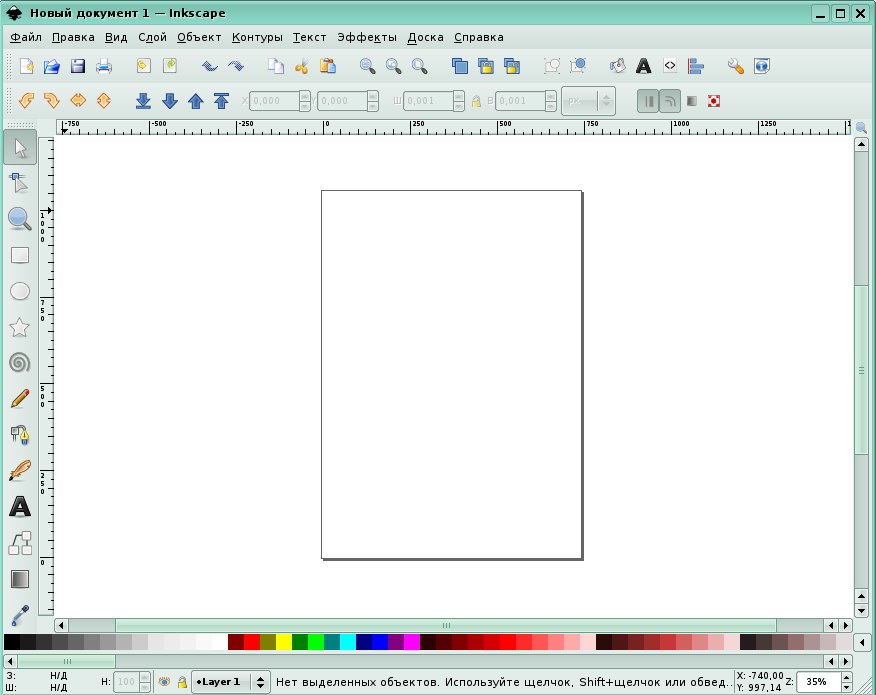
Task: Choose the Text tool in left toolbox
Action: [x=19, y=507]
